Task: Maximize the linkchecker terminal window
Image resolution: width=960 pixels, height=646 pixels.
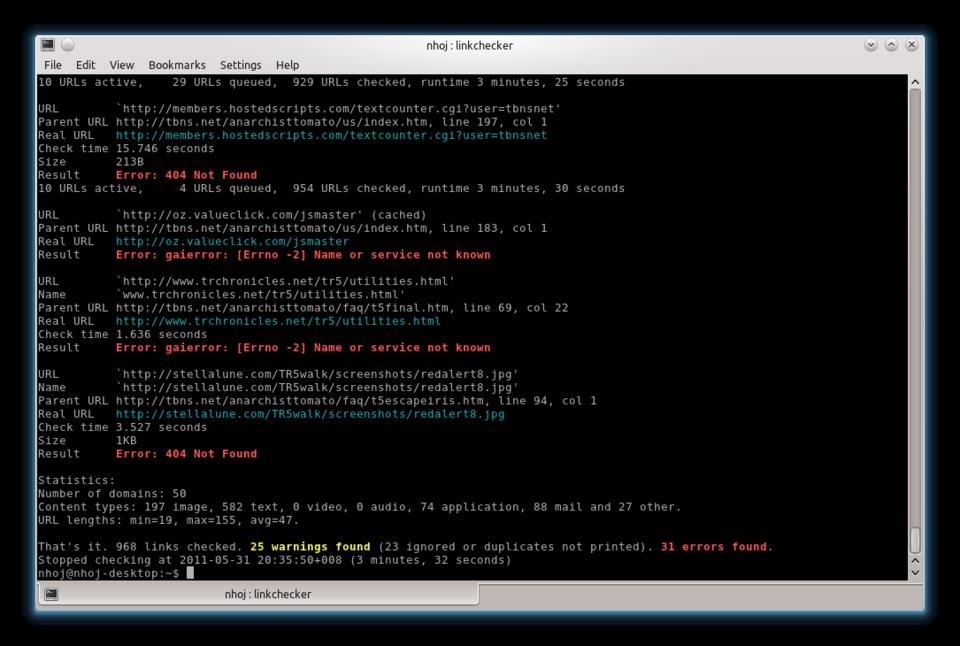Action: tap(891, 45)
